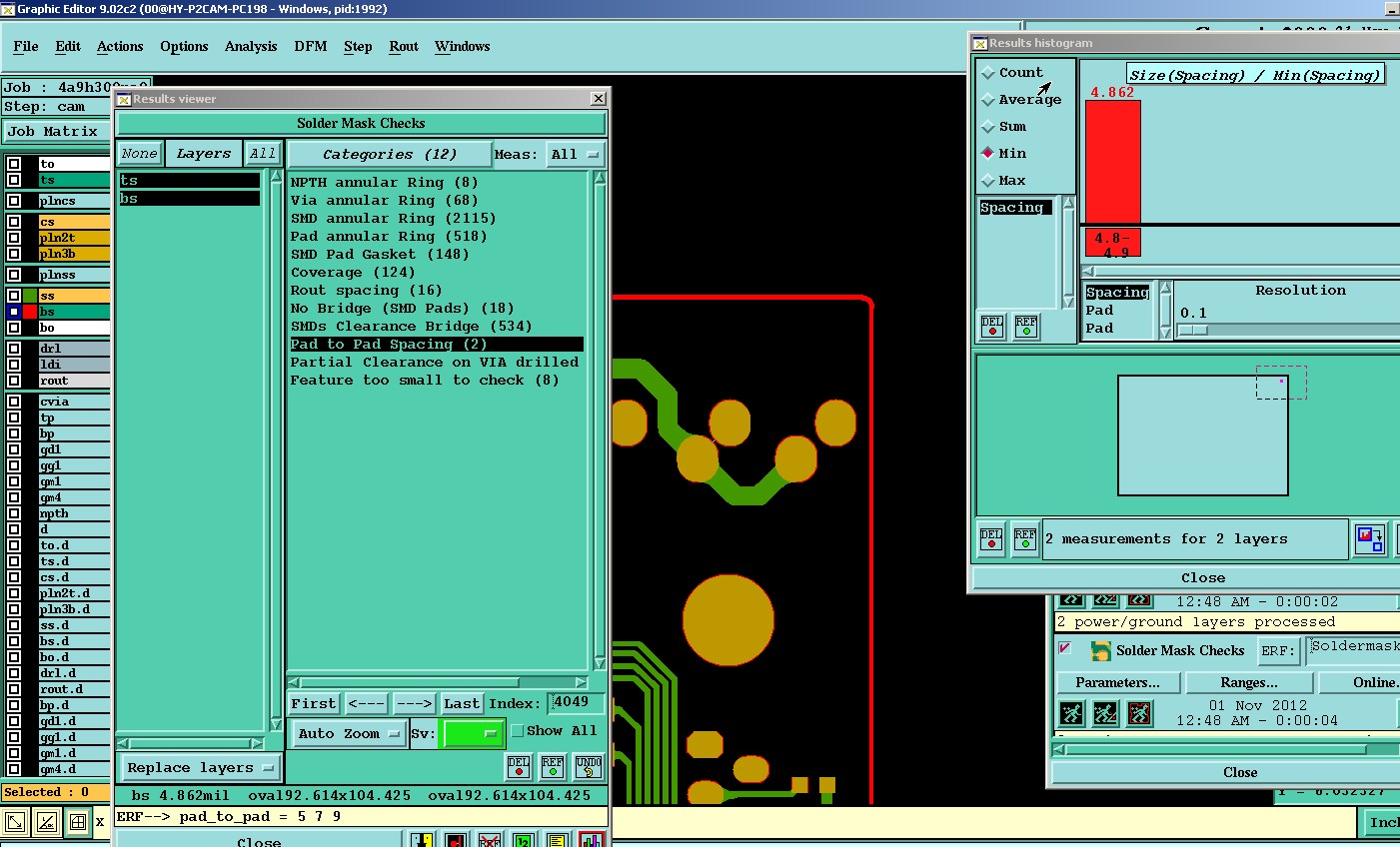Click categories list scrollbar up arrow
Viewport: 1400px width, 847px height.
[x=600, y=178]
